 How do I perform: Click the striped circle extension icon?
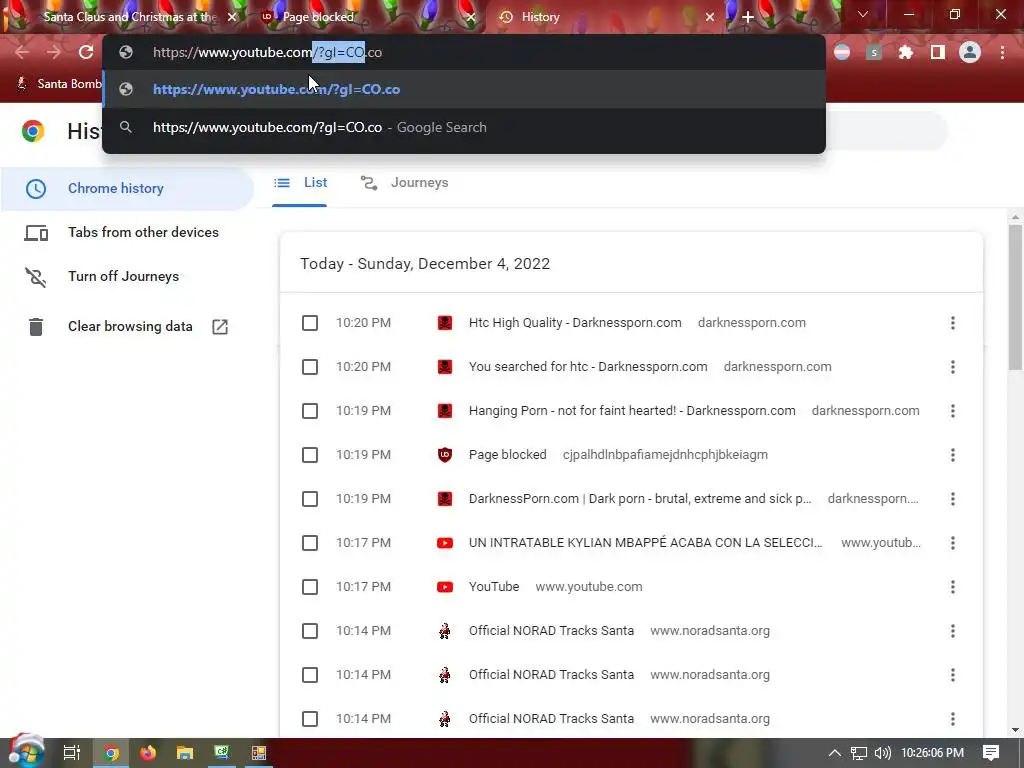point(842,52)
